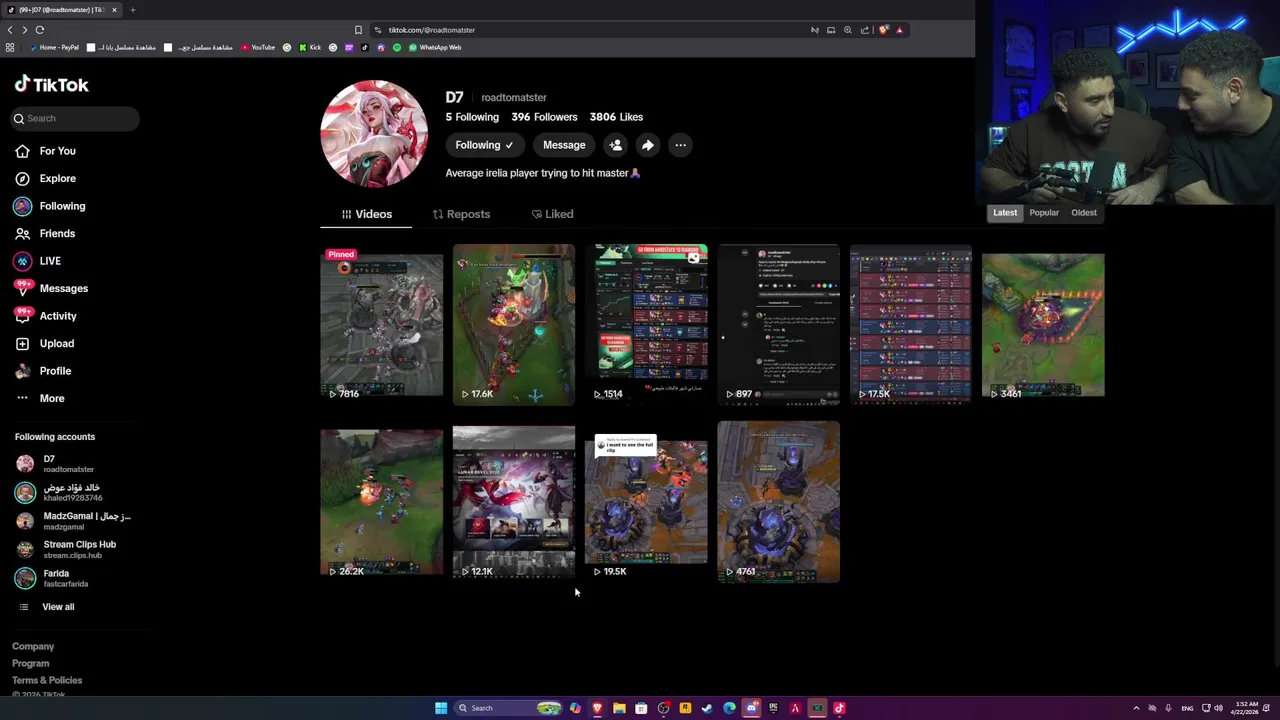
Task: Sort videos by Oldest
Action: (x=1084, y=212)
